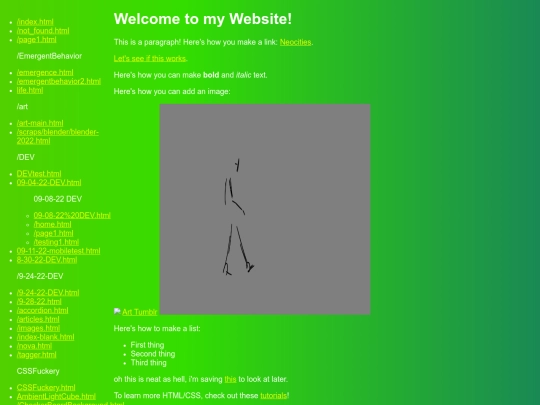Click the bold word in the formatting sentence
Viewport: 540px width, 405px height.
pos(211,75)
